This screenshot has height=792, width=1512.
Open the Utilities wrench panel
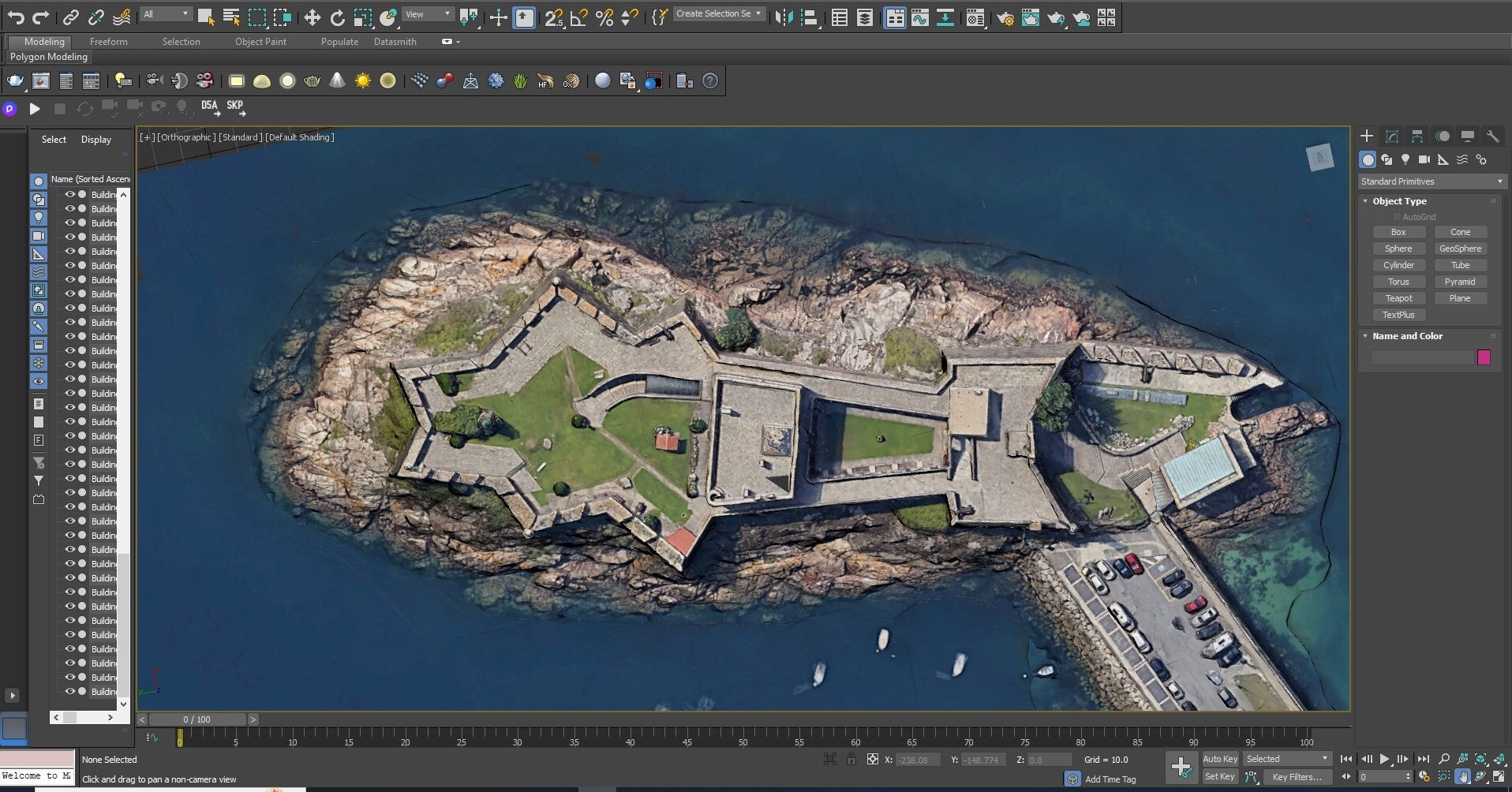click(1492, 136)
